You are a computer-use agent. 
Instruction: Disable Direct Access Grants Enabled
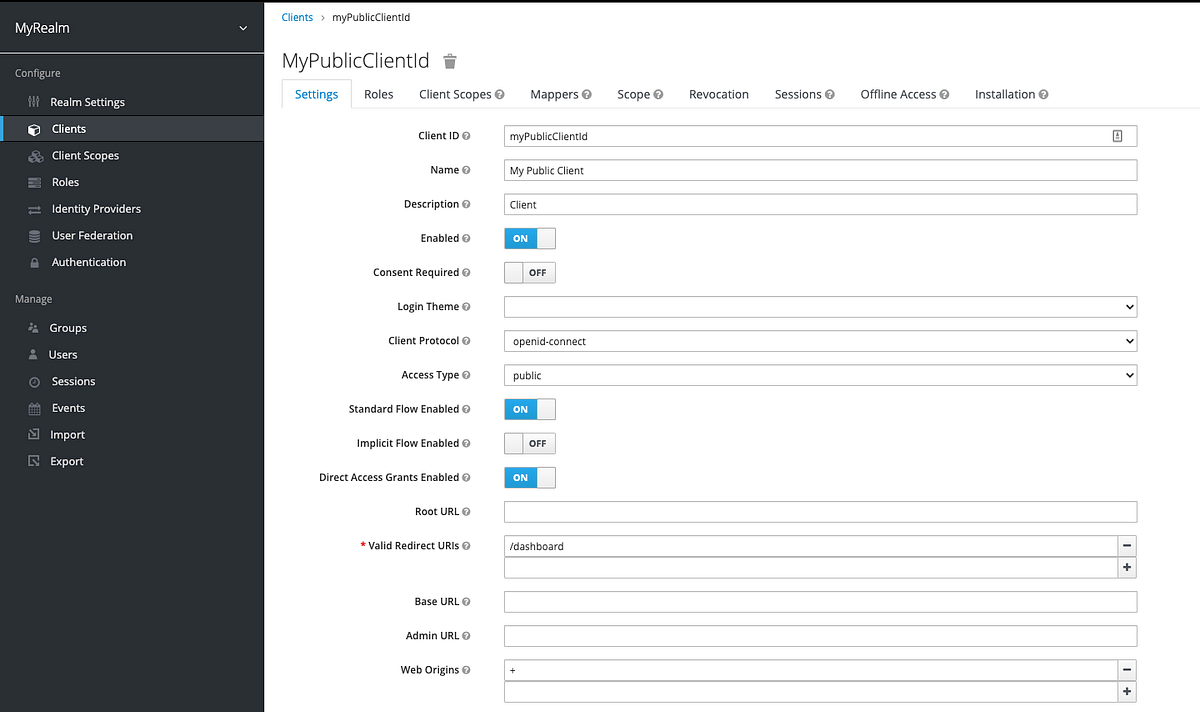click(529, 477)
